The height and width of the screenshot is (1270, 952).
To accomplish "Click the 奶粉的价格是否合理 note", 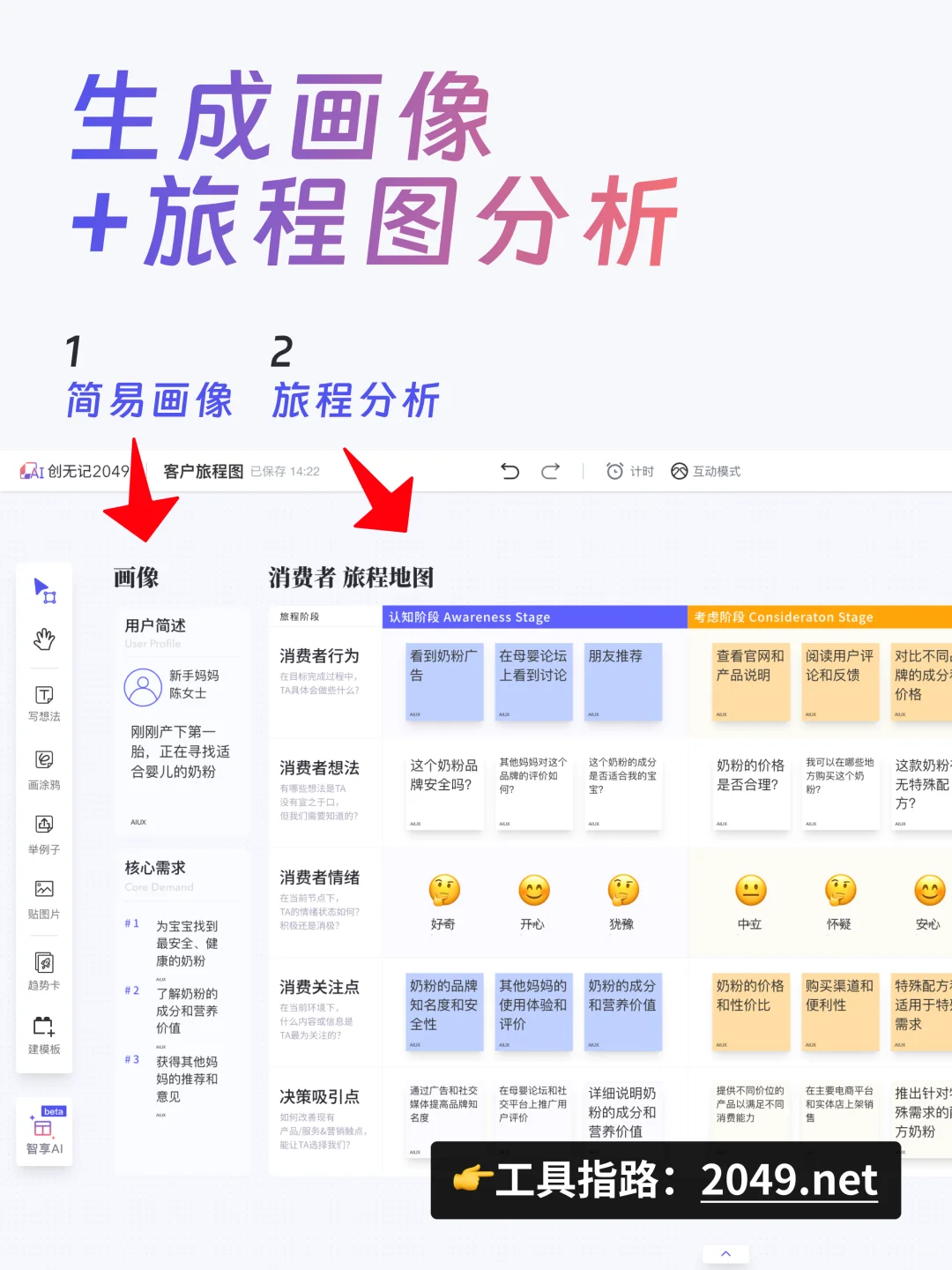I will tap(751, 791).
